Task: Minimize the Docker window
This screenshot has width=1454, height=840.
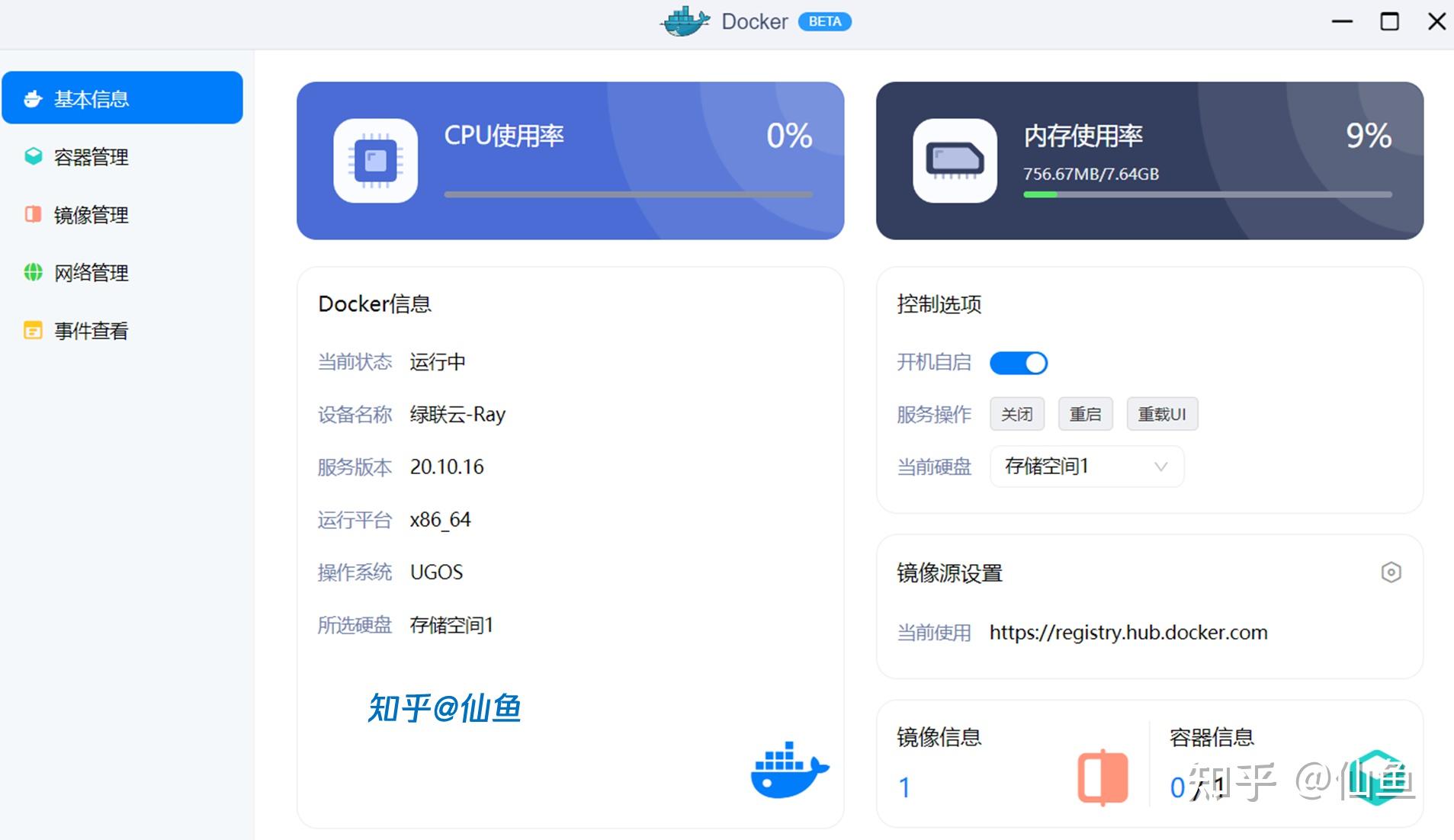Action: point(1342,21)
